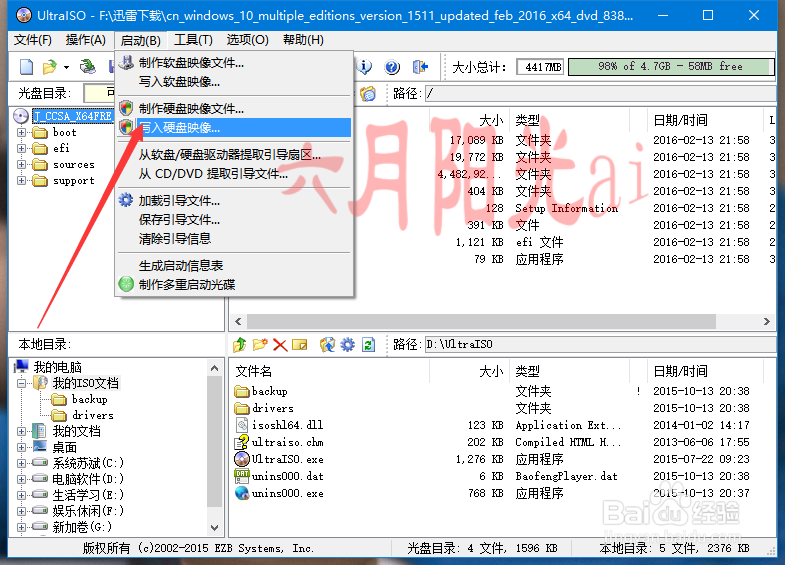This screenshot has width=785, height=565.
Task: Choose 制作硬盘映像文件 menu entry
Action: coord(234,109)
